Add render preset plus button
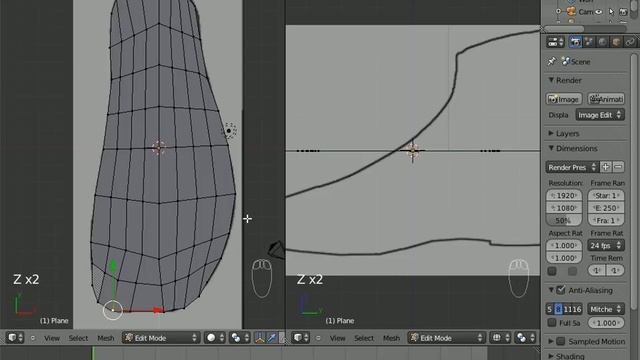 coord(606,167)
